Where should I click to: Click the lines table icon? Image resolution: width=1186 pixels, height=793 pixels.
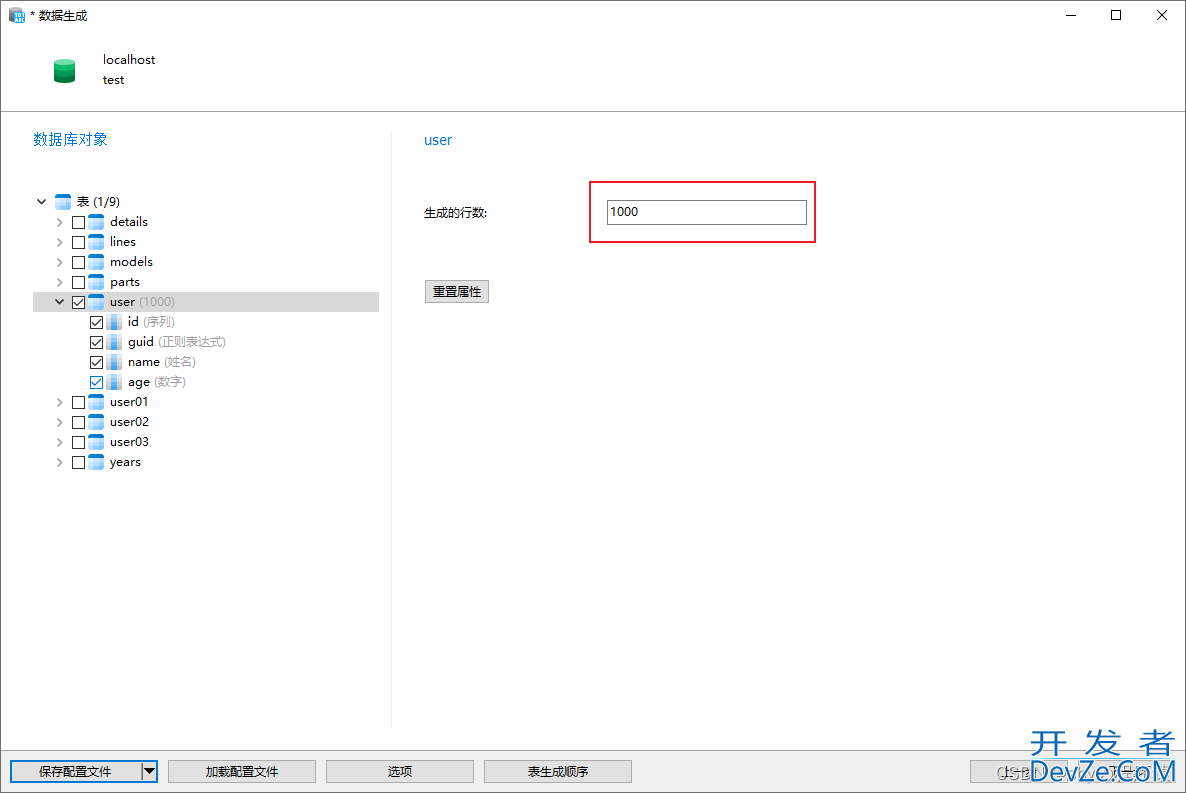pos(96,242)
